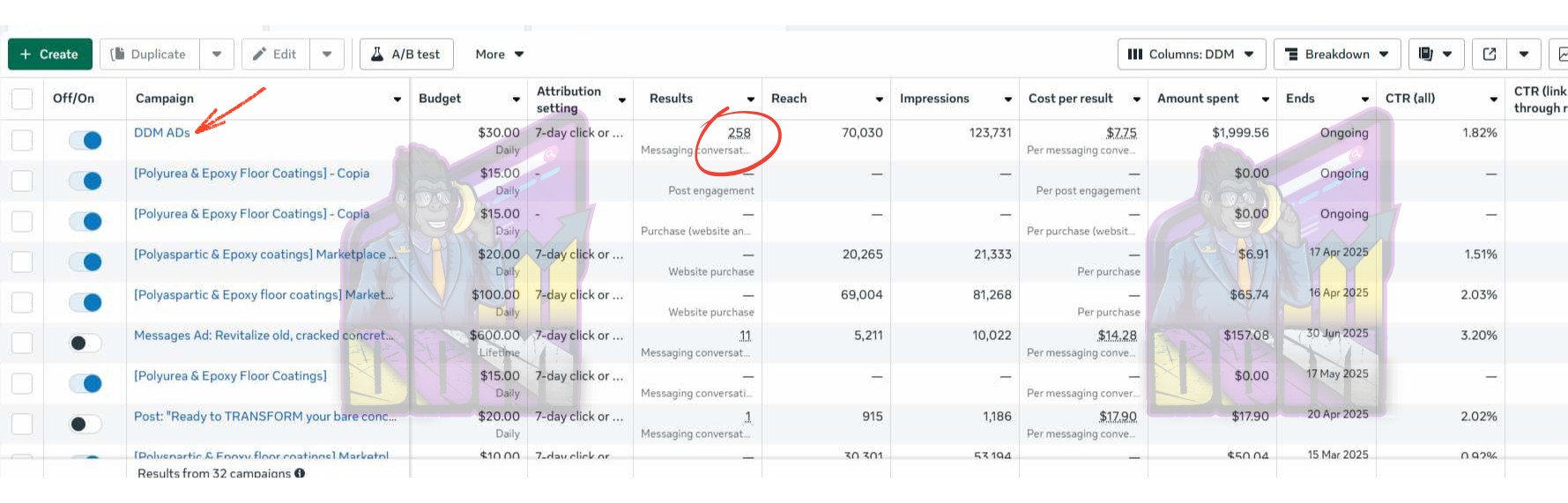
Task: Toggle off the DDM ADs campaign
Action: [86, 140]
